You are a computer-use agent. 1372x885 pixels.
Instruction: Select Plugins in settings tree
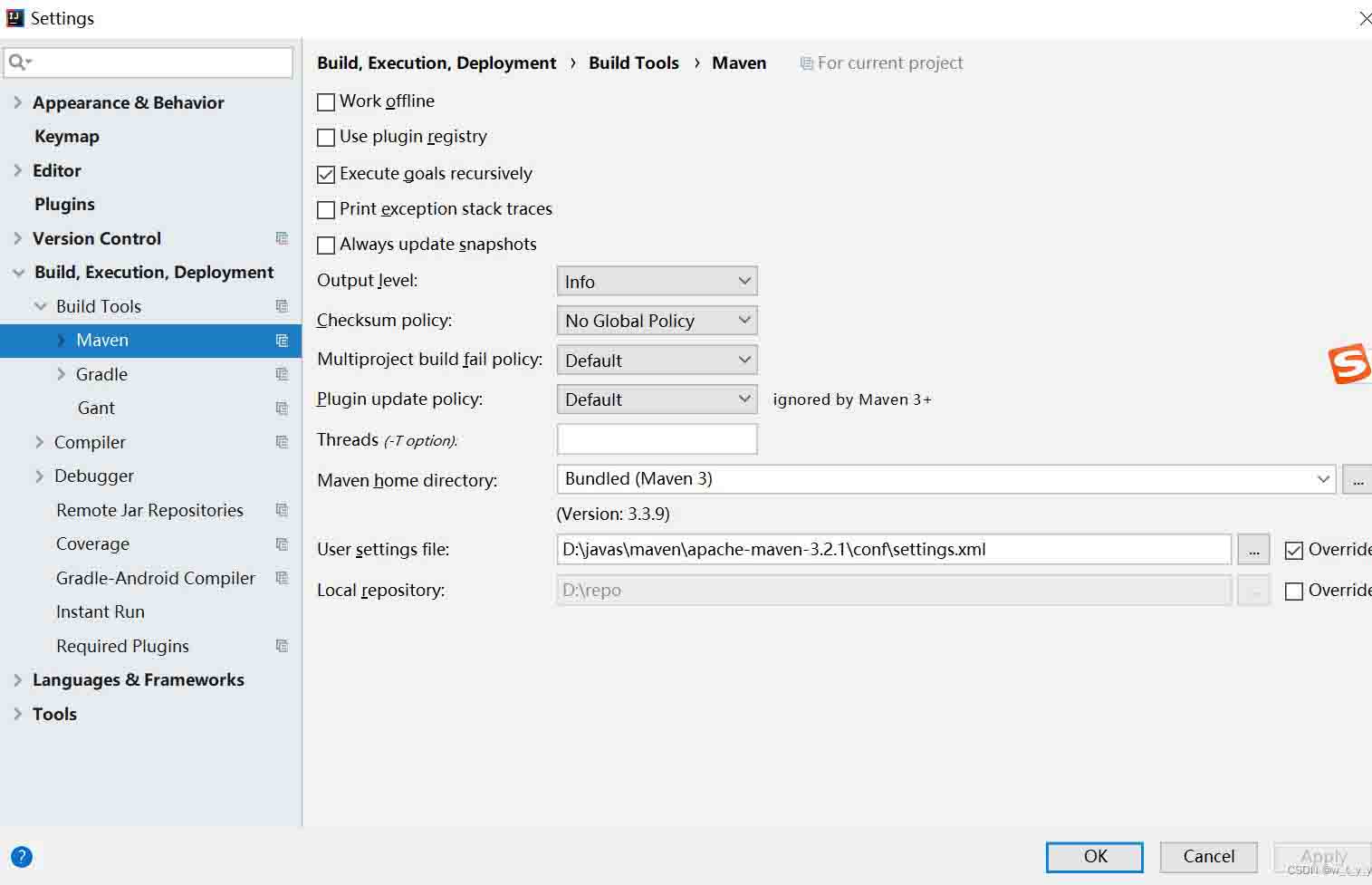coord(64,205)
